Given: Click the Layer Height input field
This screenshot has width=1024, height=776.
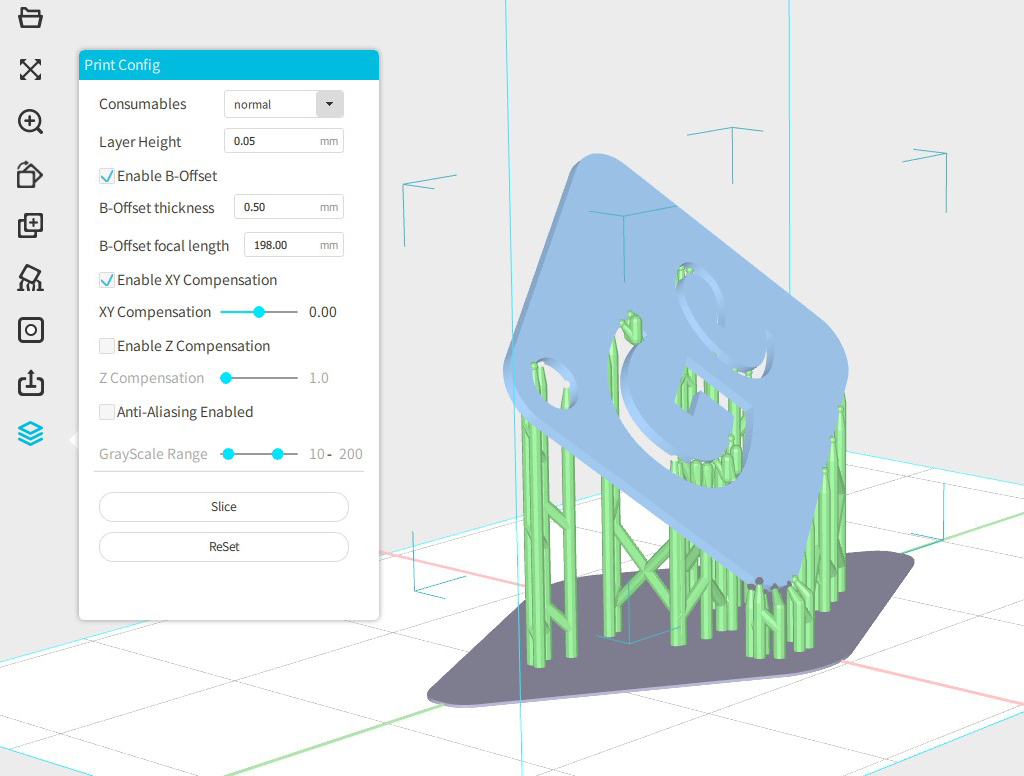Looking at the screenshot, I should click(x=272, y=141).
